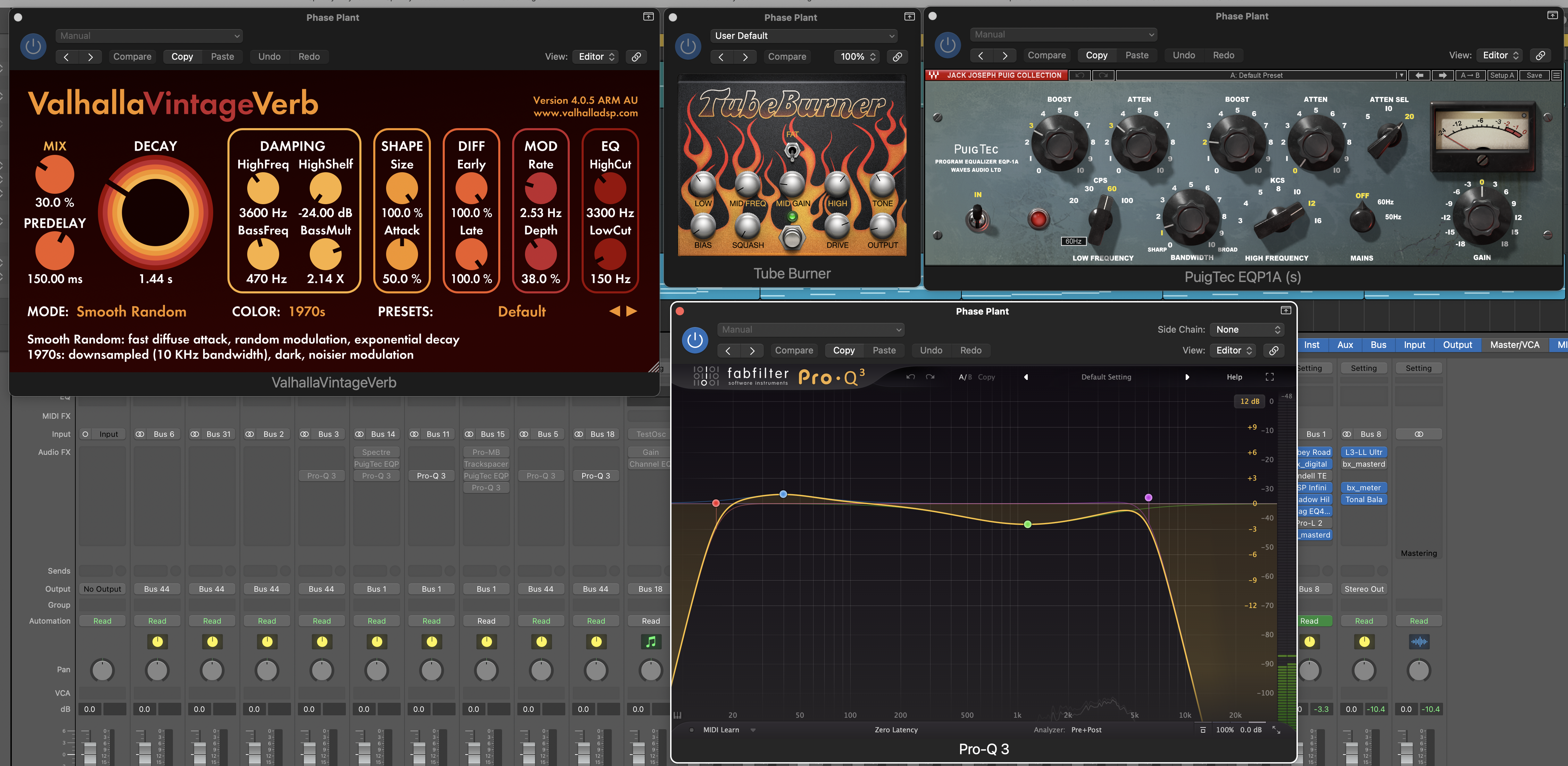This screenshot has width=1568, height=766.
Task: Go to next preset in ValhallaVintageVerb header
Action: pyautogui.click(x=91, y=57)
